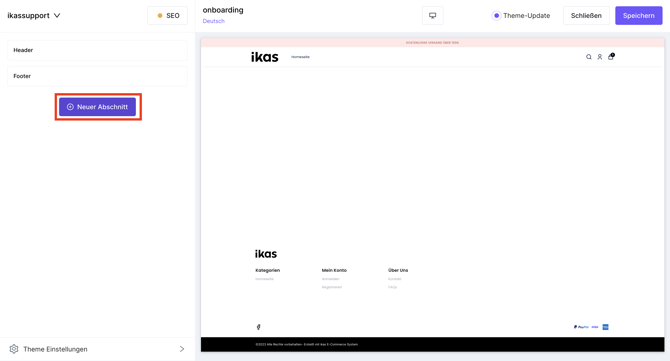Switch preview with the desktop device icon

pos(432,15)
